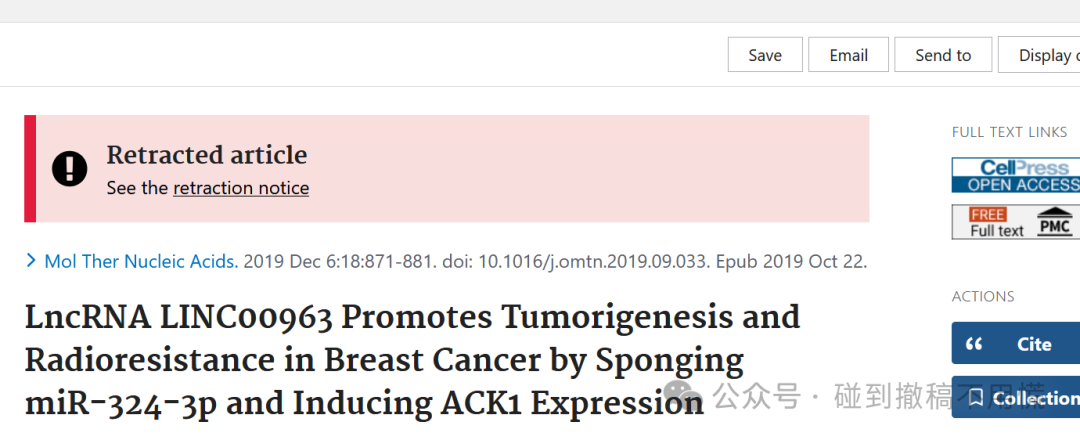Click the Collections action button
The image size is (1080, 440).
coord(1016,397)
